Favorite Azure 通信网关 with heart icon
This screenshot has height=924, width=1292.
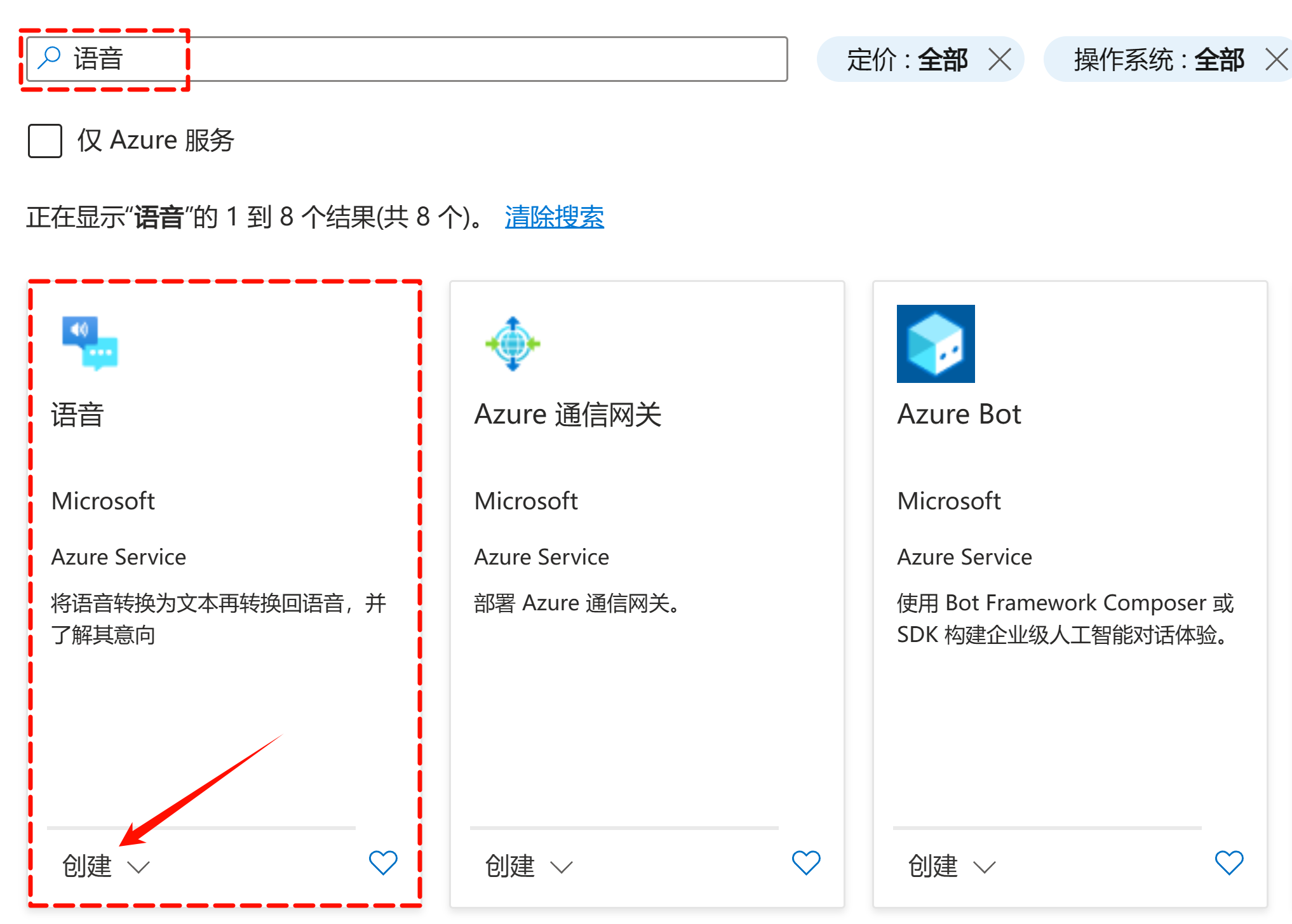pyautogui.click(x=806, y=862)
